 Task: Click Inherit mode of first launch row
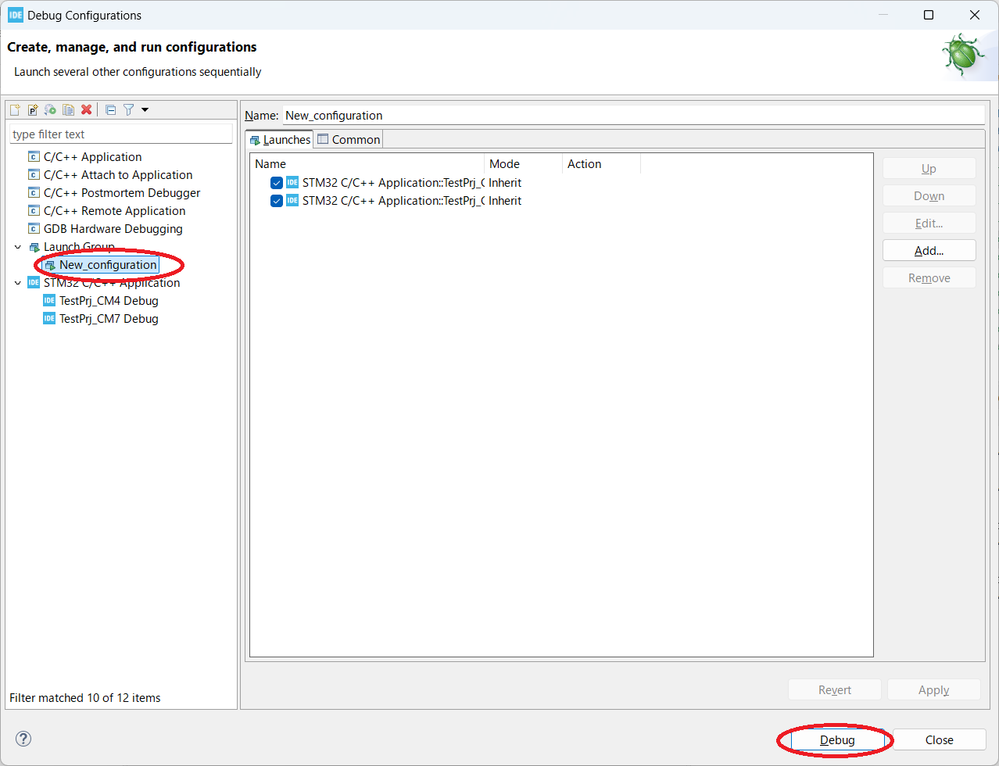pos(505,183)
